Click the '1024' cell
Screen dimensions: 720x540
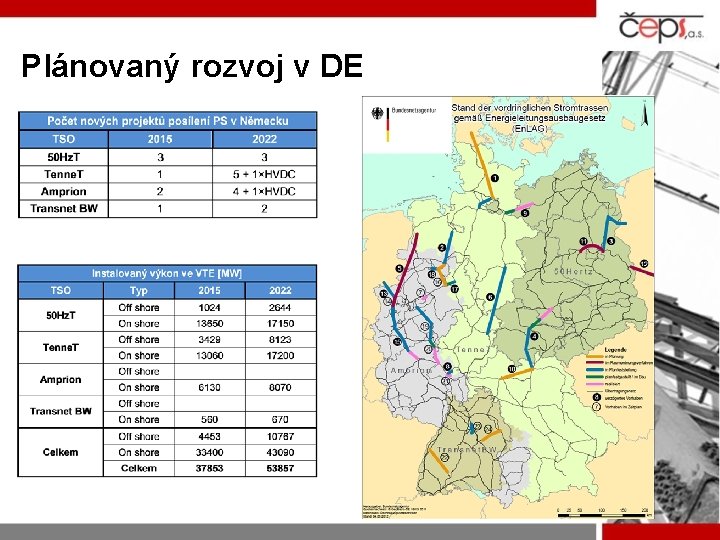(x=209, y=308)
